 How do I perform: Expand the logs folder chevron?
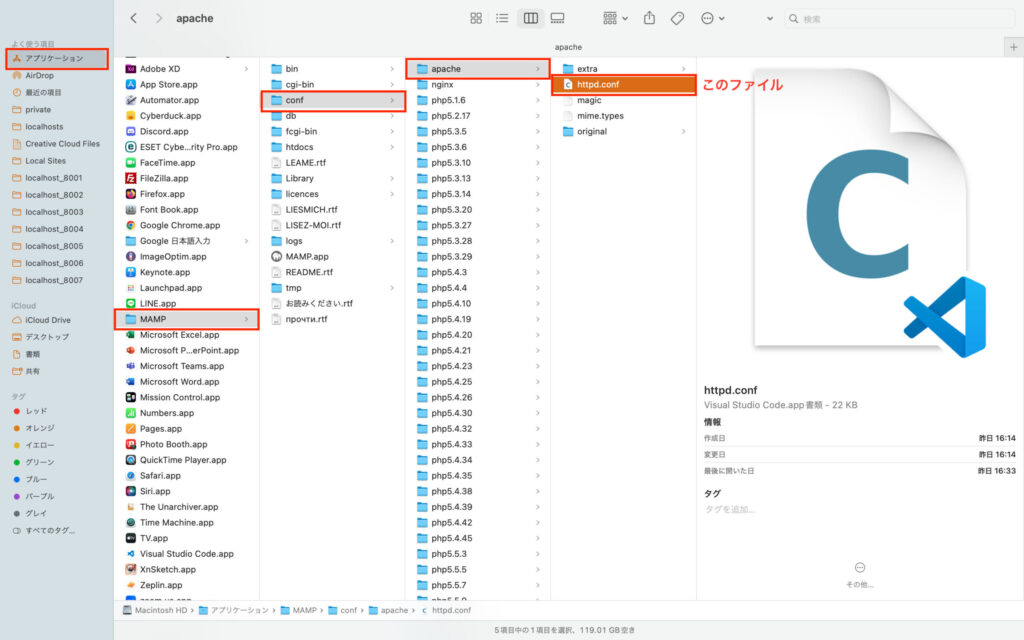[x=392, y=241]
